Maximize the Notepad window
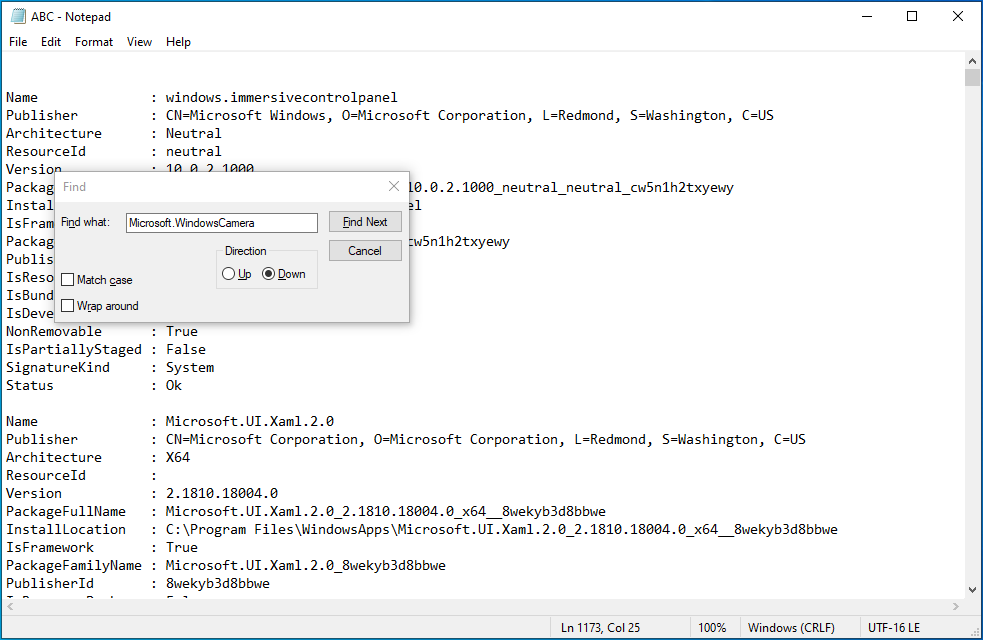The width and height of the screenshot is (983, 640). point(912,16)
